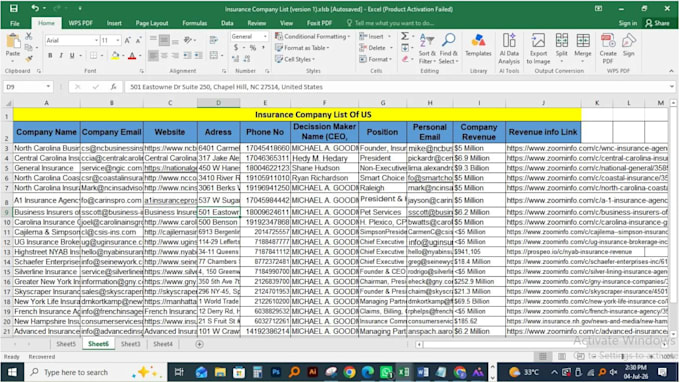Image resolution: width=680 pixels, height=382 pixels.
Task: Open the File menu
Action: [15, 23]
